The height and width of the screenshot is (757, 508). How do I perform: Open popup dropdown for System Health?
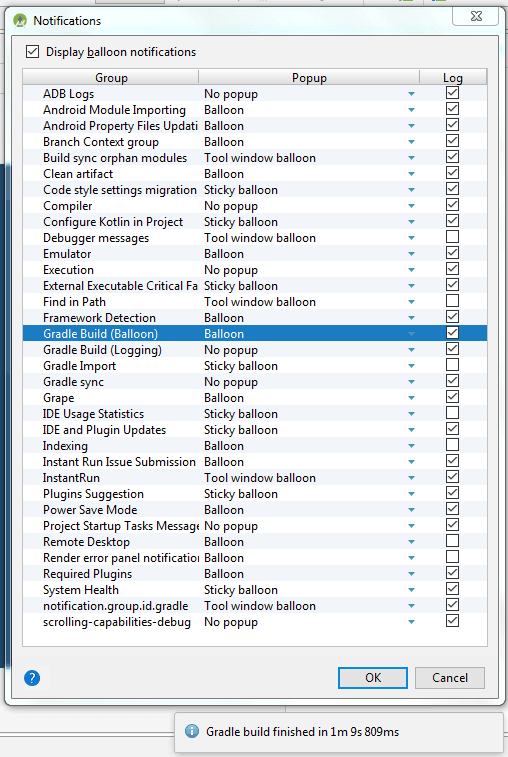(x=411, y=590)
